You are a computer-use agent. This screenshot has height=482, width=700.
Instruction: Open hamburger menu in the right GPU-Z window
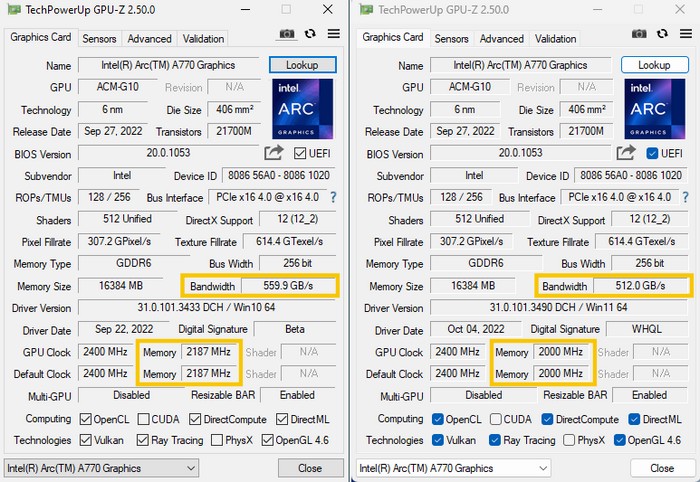(685, 34)
